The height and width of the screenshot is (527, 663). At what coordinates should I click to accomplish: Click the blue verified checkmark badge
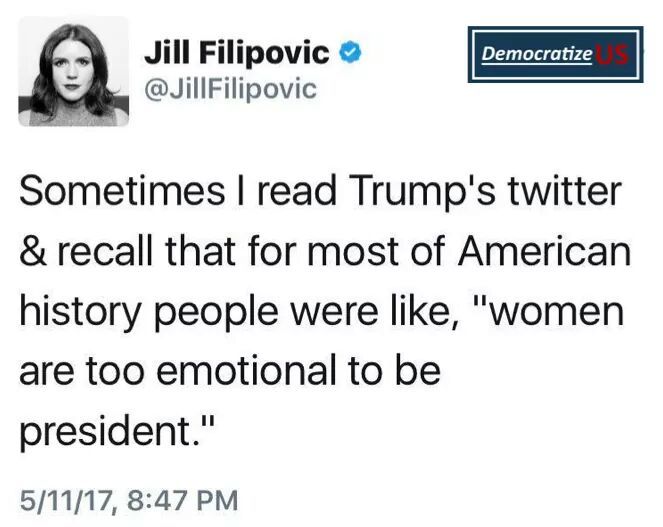click(x=348, y=51)
